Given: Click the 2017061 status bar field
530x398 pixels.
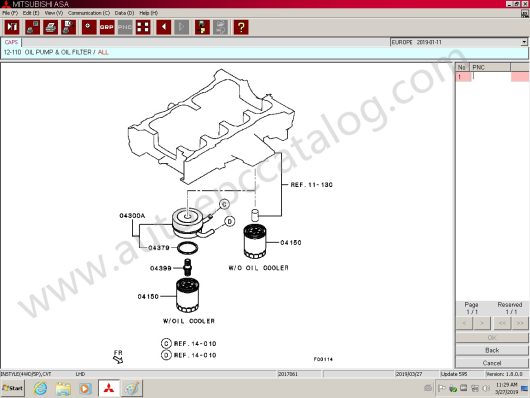Looking at the screenshot, I should [299, 374].
